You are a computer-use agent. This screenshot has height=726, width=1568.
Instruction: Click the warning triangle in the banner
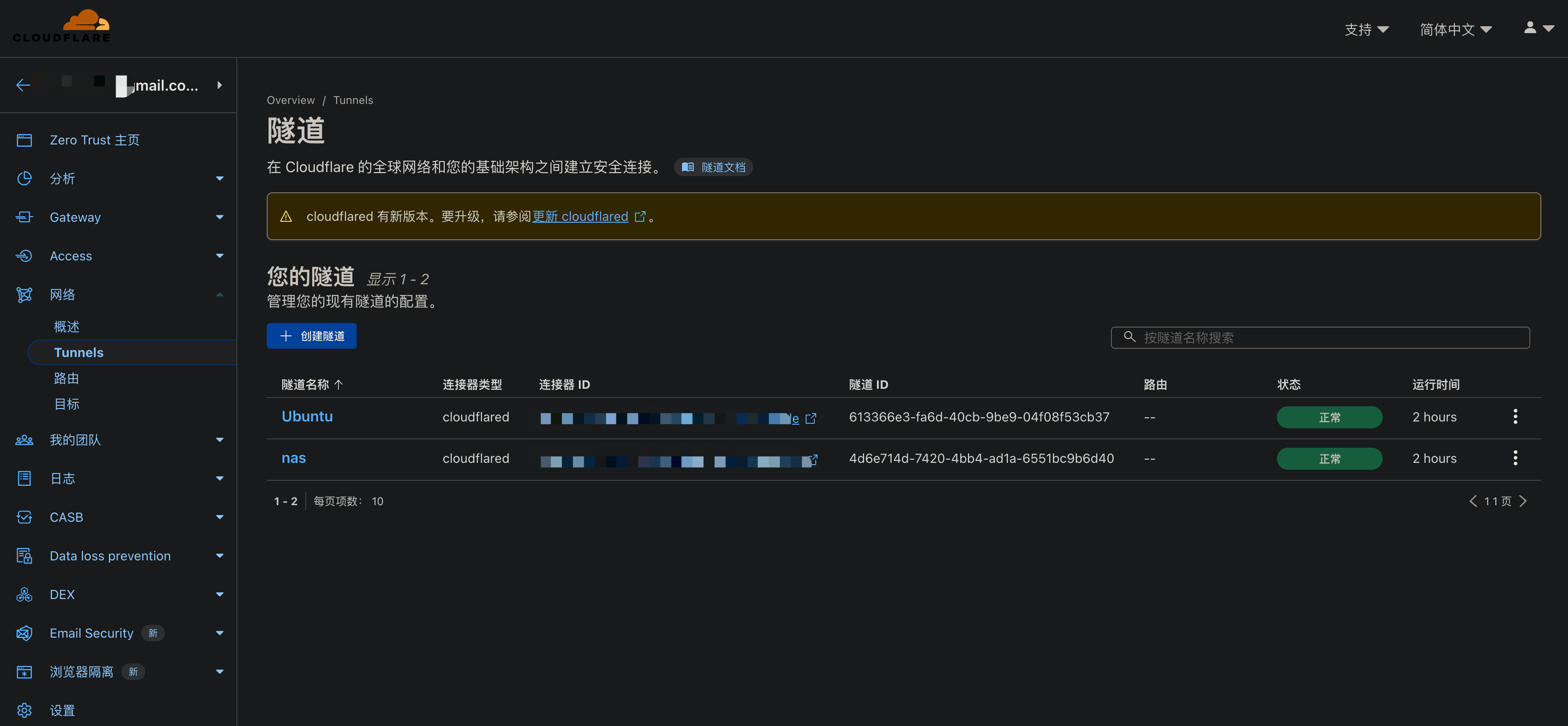pos(286,217)
